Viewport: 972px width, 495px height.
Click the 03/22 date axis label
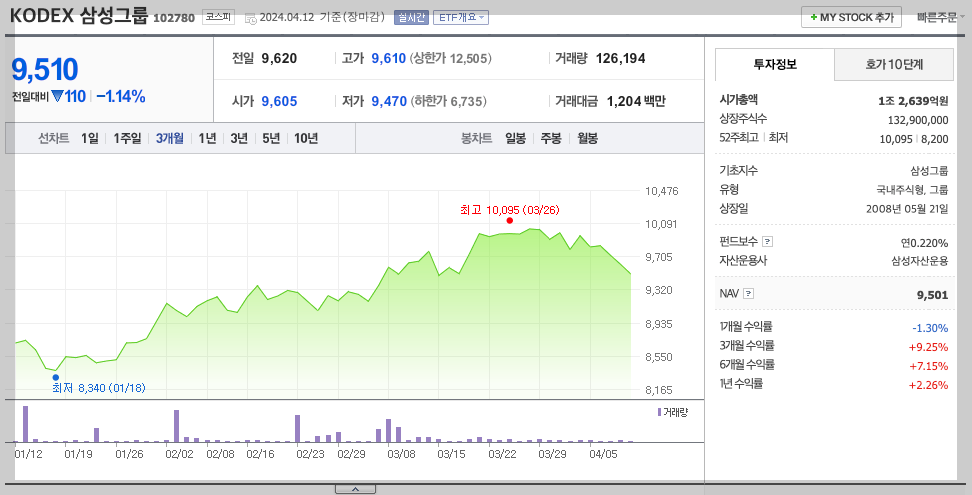click(x=502, y=454)
